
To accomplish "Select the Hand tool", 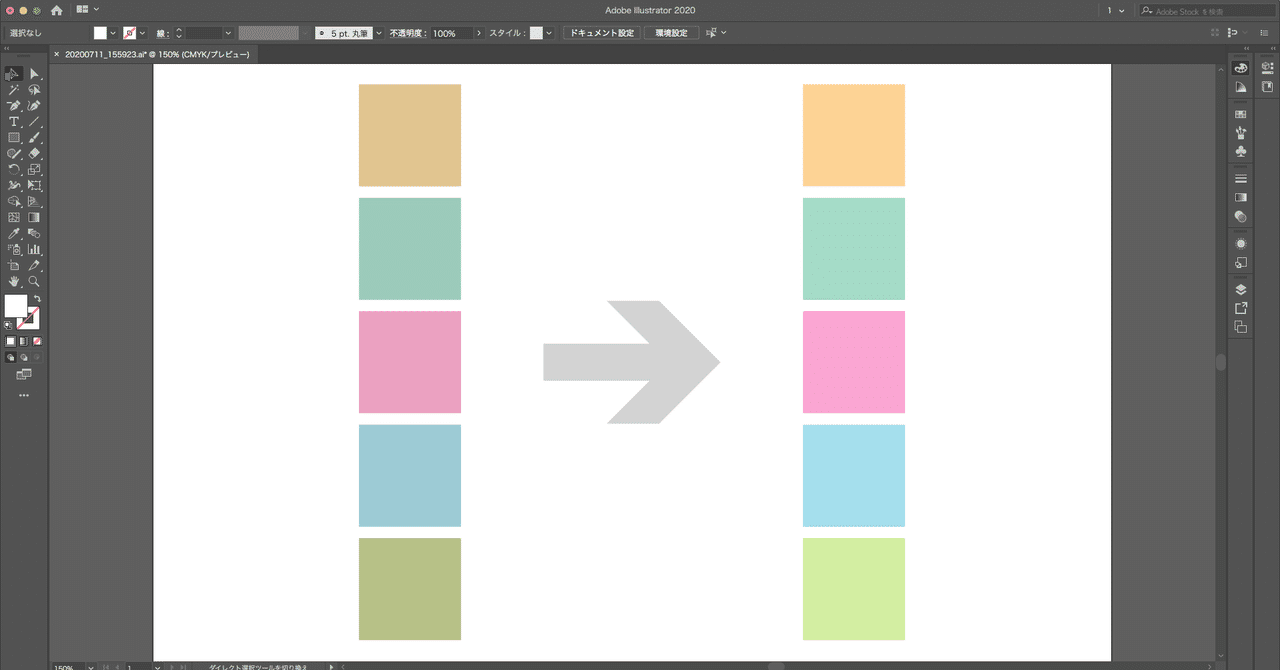I will tap(14, 281).
